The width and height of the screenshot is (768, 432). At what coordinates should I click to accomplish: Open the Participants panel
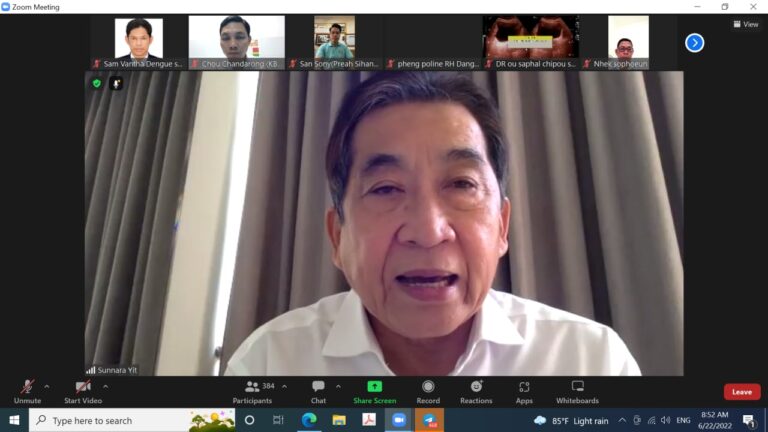253,388
